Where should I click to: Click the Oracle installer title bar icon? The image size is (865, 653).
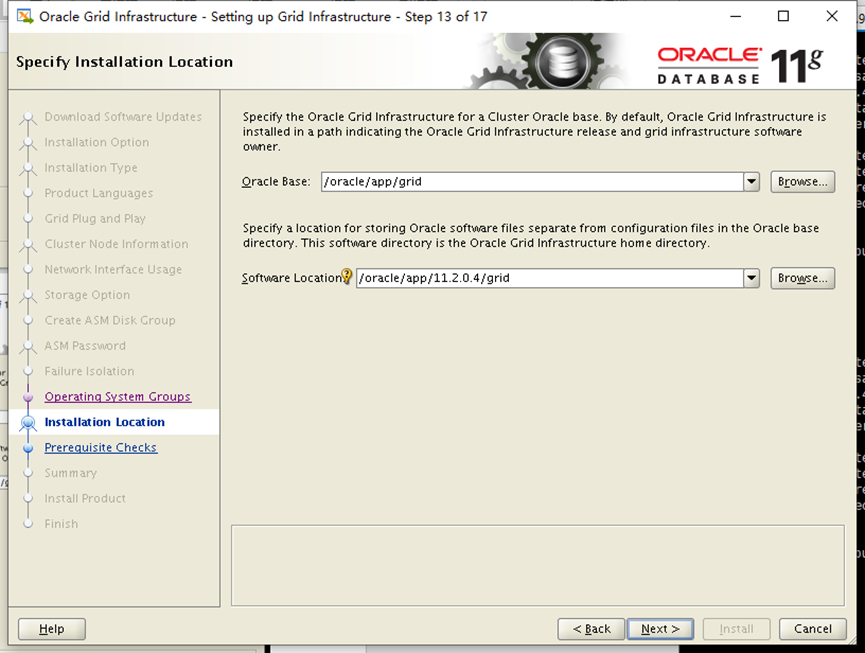click(25, 16)
